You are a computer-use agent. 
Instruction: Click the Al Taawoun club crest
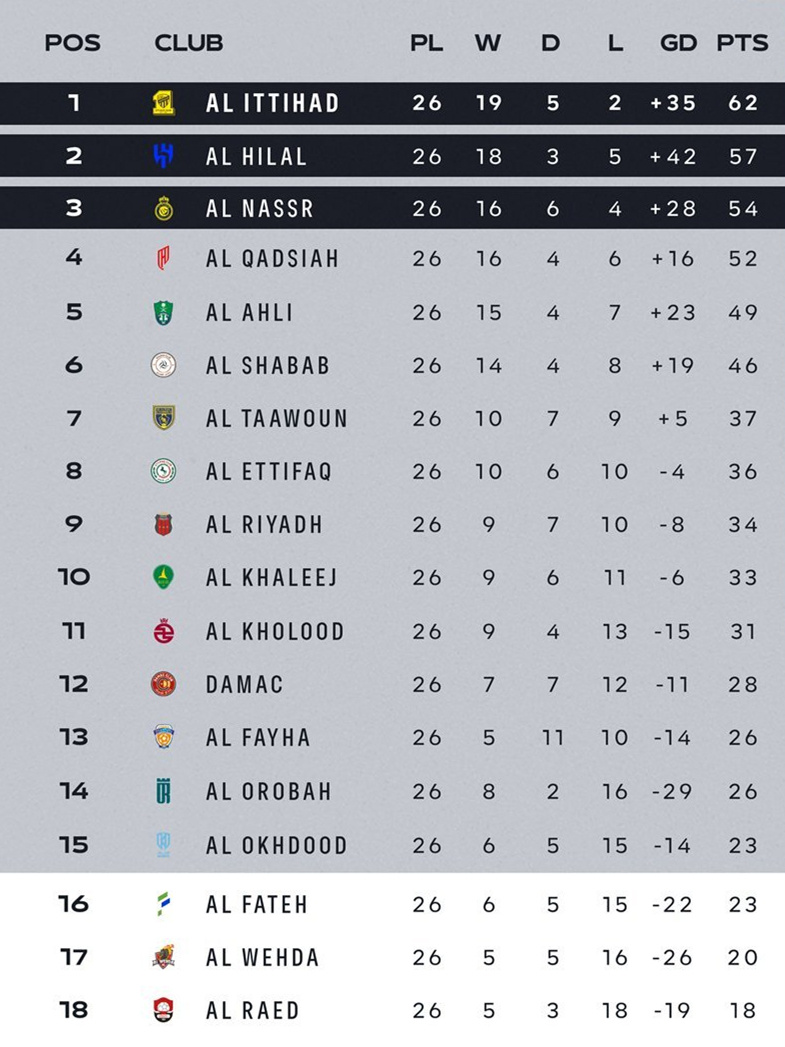tap(164, 417)
